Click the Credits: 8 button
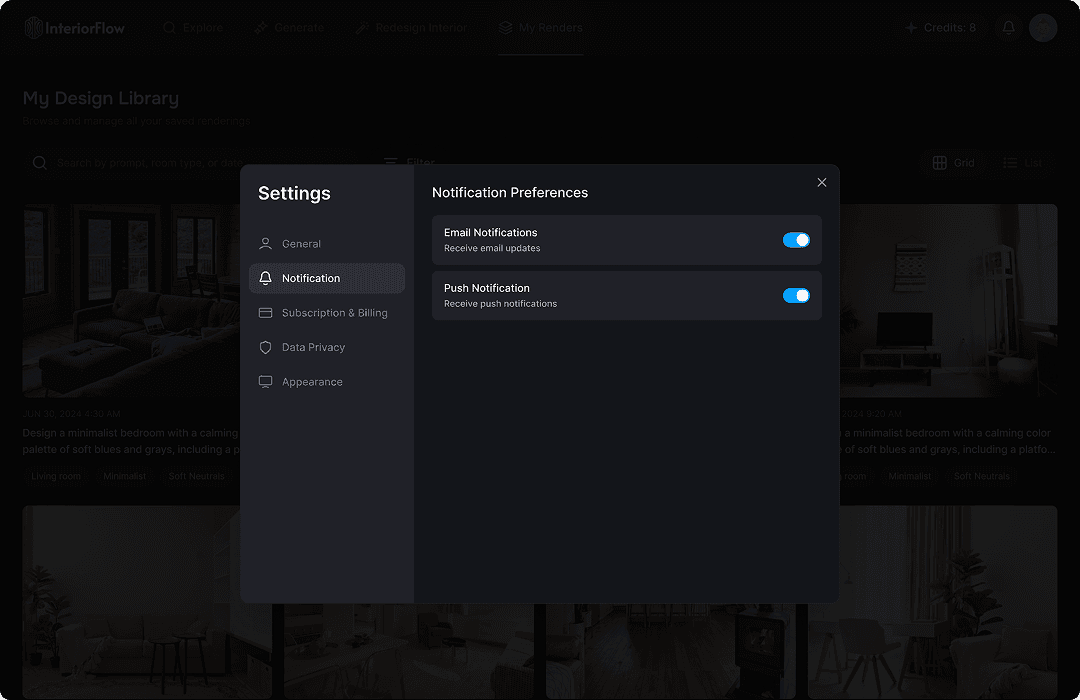 [940, 27]
